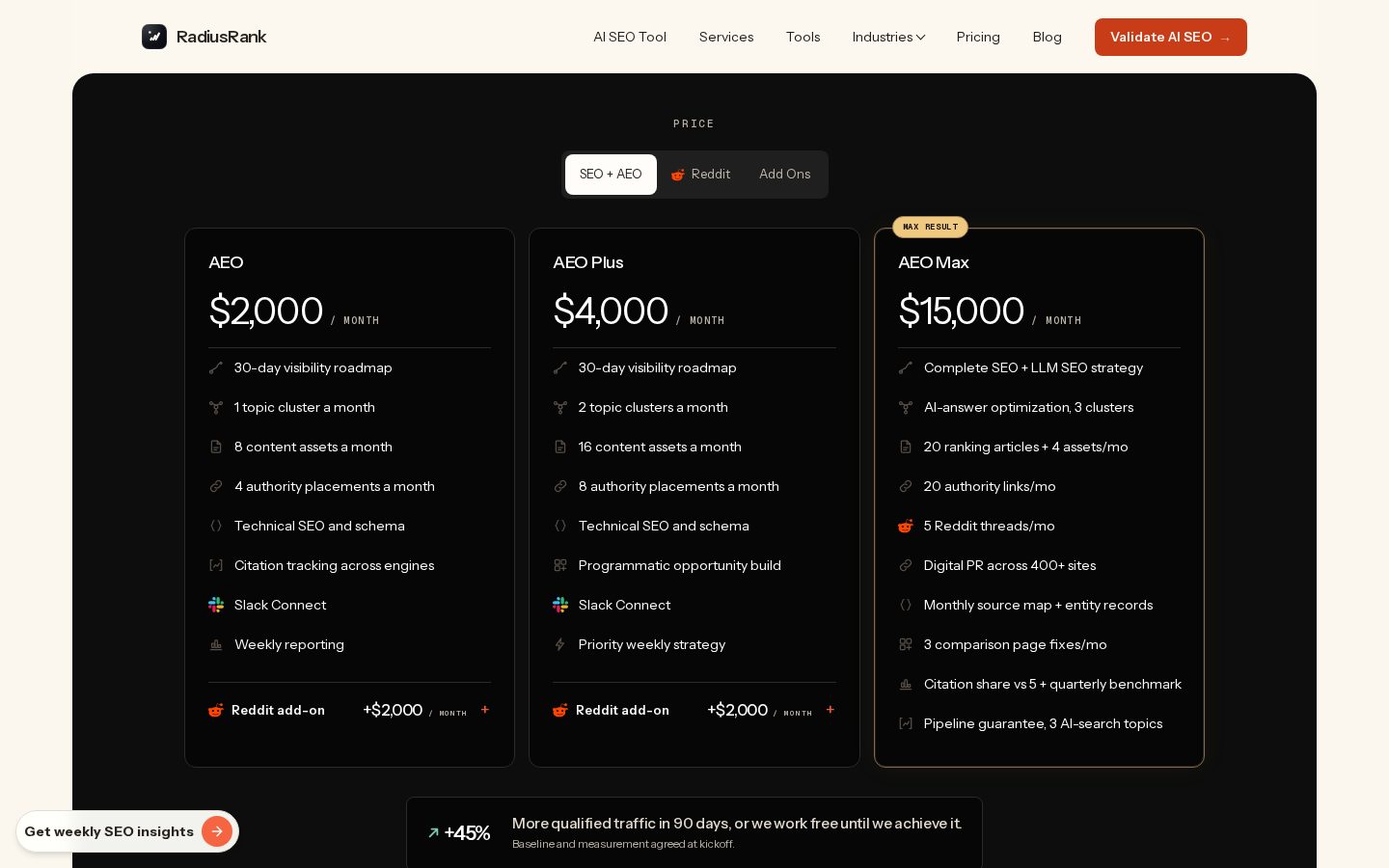This screenshot has width=1389, height=868.
Task: Click the Get weekly SEO insights button
Action: (x=127, y=831)
